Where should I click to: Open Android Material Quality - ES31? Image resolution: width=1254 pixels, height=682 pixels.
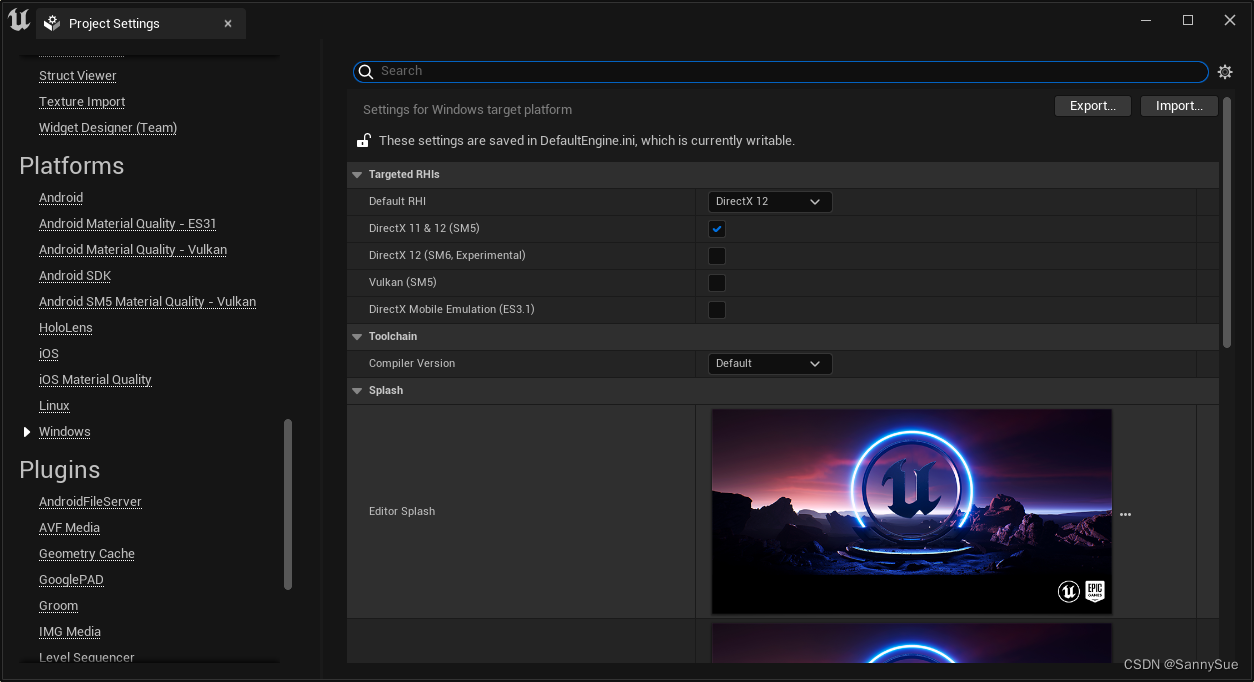tap(128, 224)
